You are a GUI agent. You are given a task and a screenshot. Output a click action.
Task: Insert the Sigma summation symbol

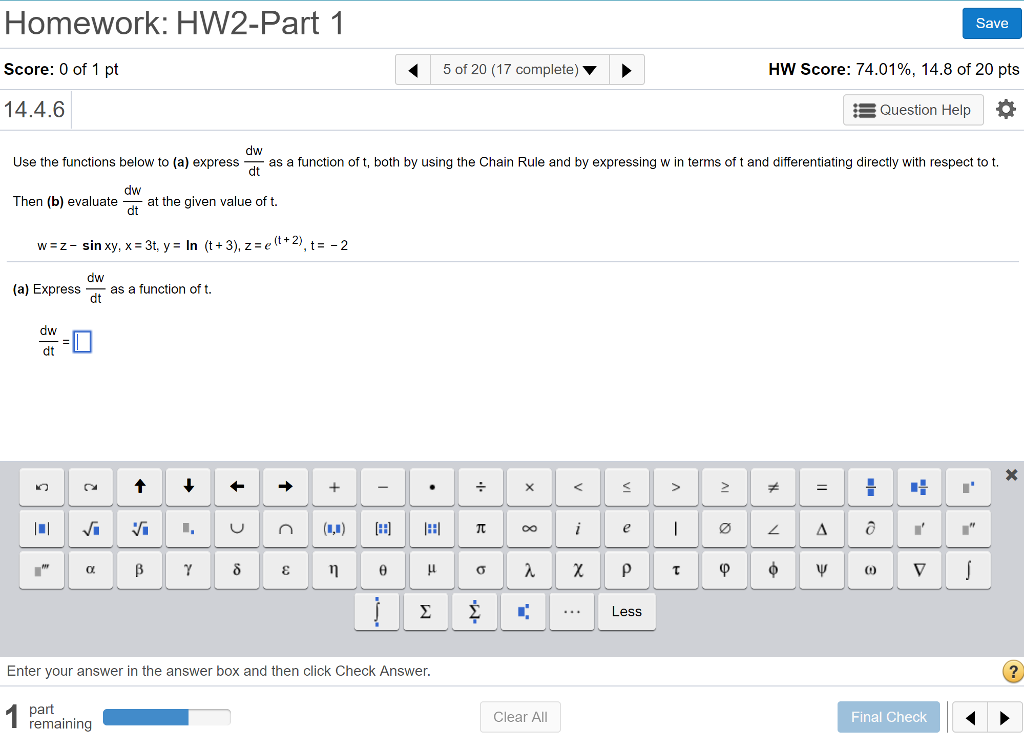click(x=426, y=611)
